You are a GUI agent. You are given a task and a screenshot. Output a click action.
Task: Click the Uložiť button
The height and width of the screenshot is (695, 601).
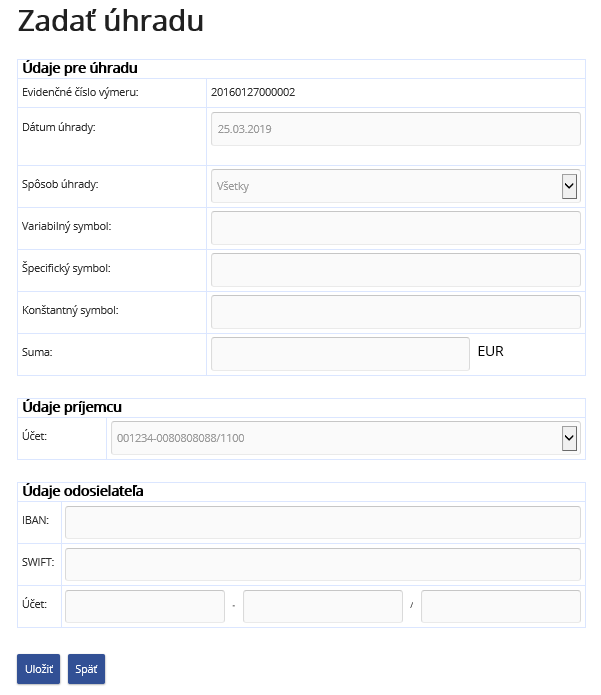pos(39,669)
